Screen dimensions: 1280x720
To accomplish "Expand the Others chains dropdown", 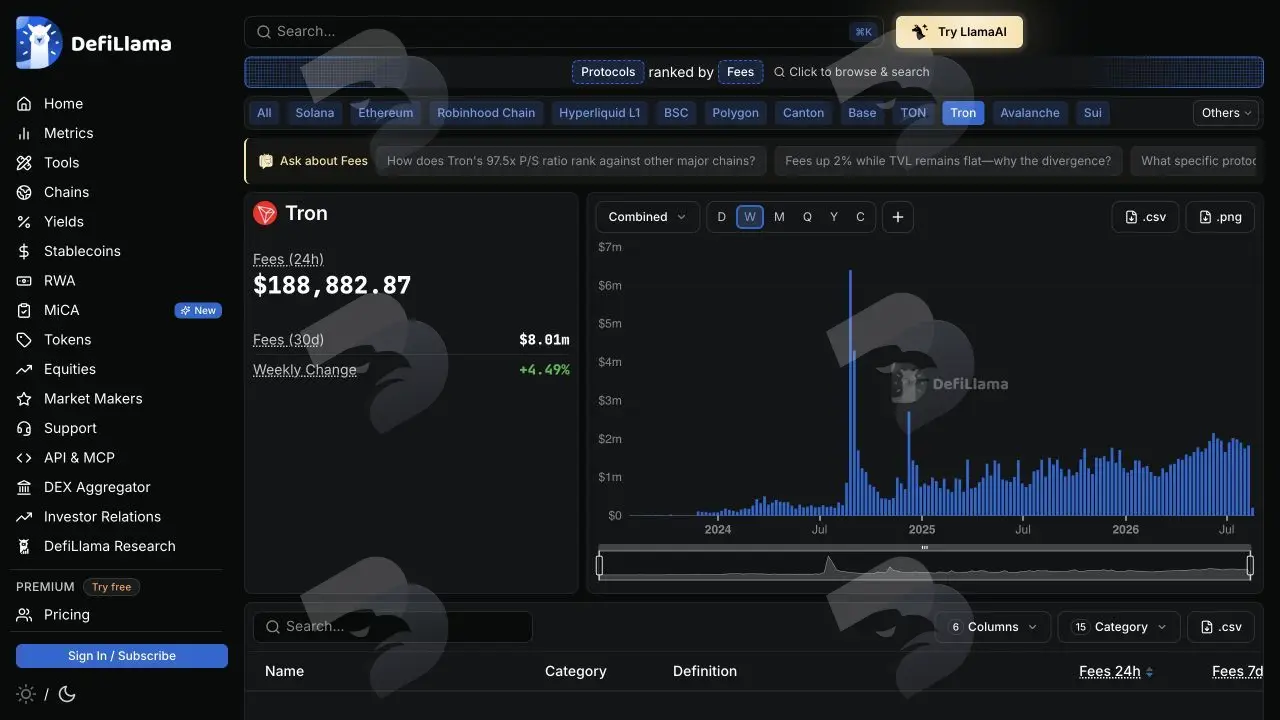I will (x=1227, y=113).
